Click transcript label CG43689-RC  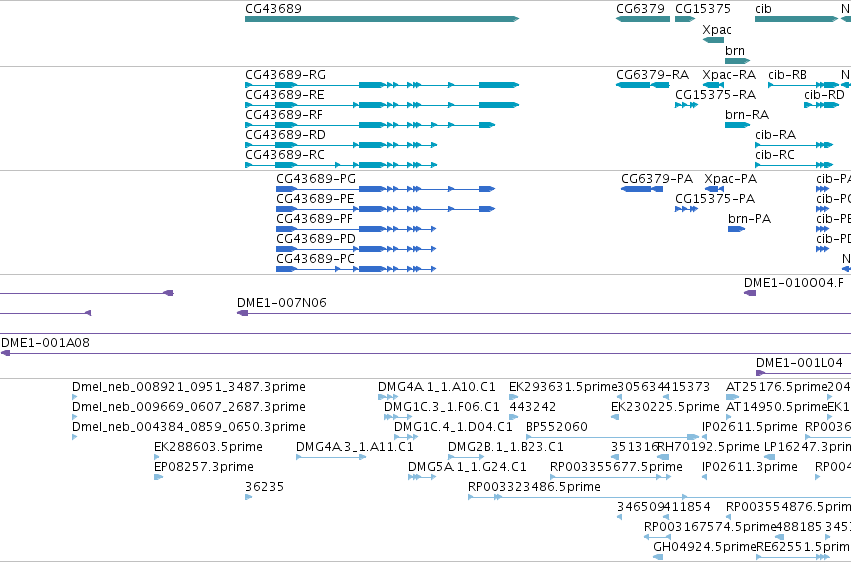(285, 155)
